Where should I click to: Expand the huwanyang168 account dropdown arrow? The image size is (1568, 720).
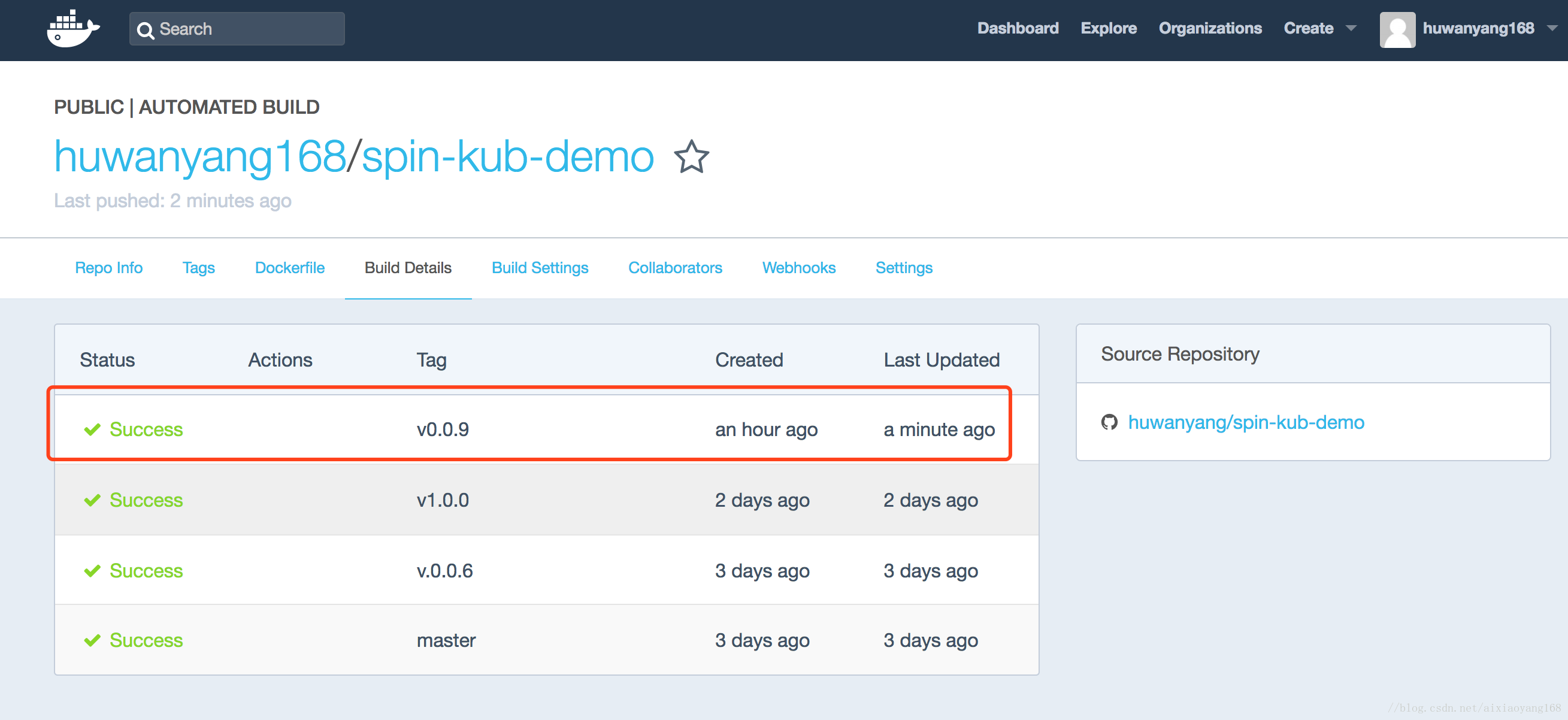(x=1552, y=29)
